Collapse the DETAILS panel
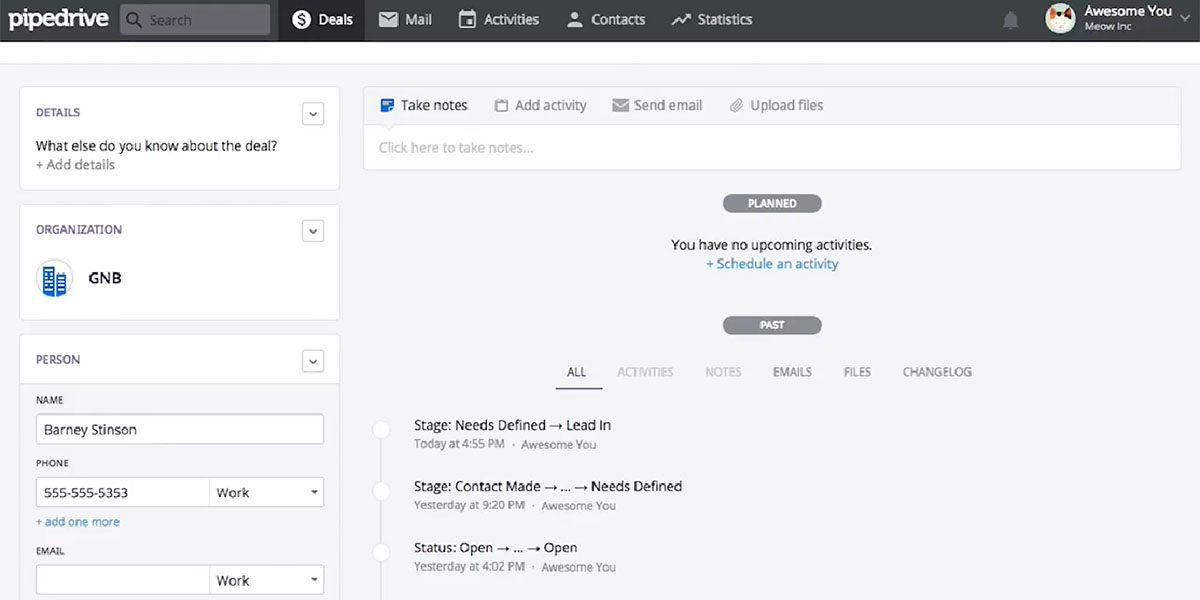 (312, 113)
